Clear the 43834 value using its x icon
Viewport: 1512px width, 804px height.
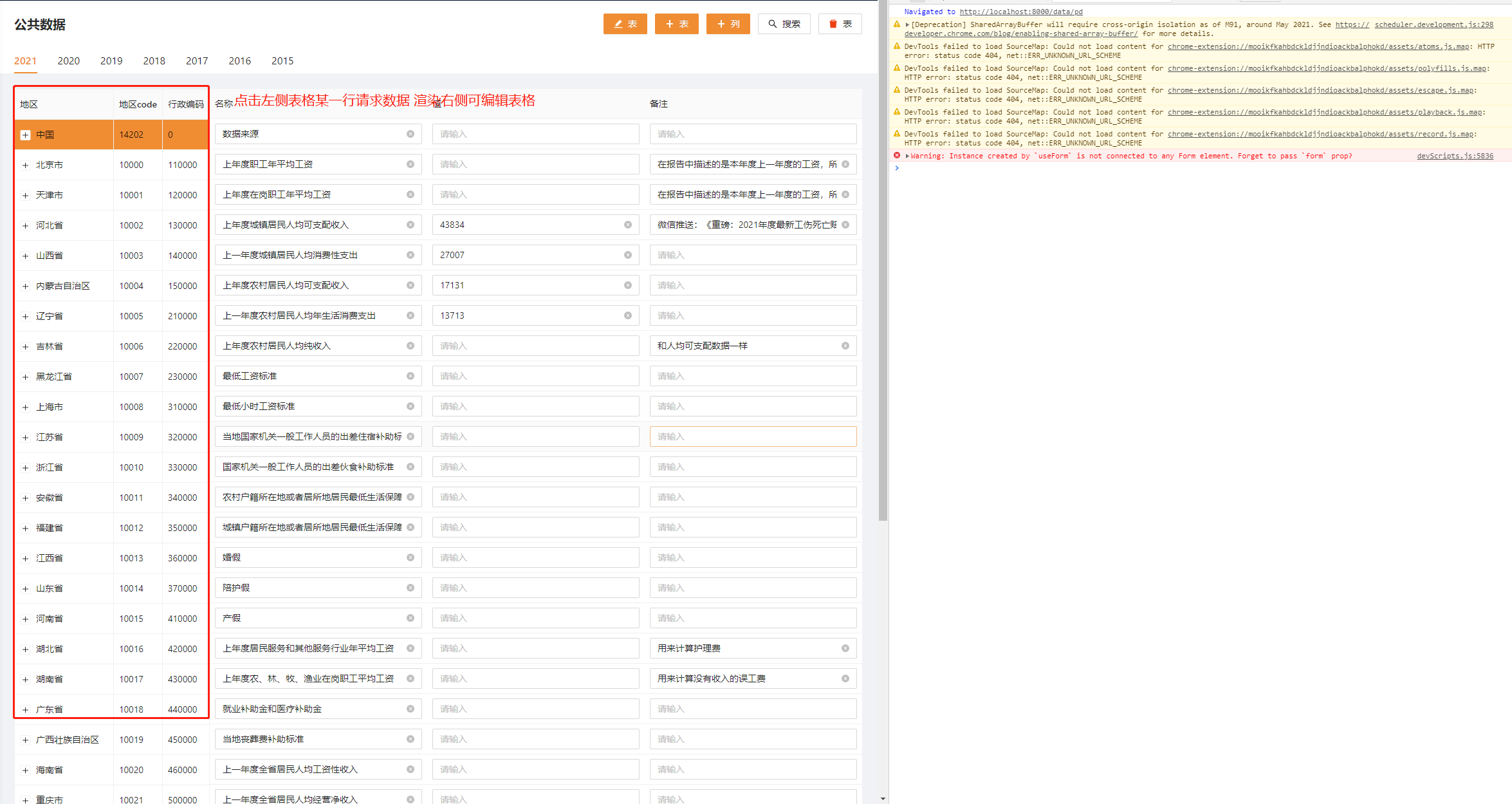[x=629, y=224]
